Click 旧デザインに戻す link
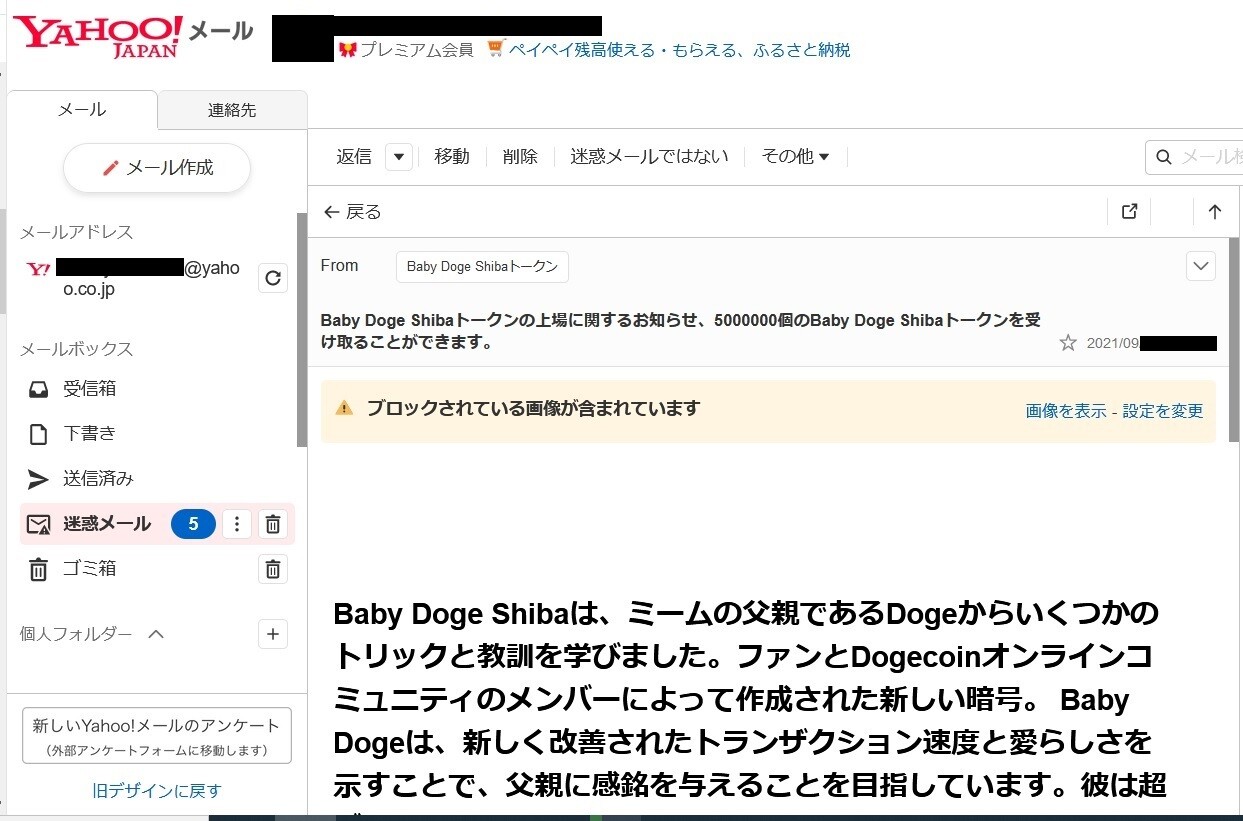The height and width of the screenshot is (821, 1243). coord(157,791)
